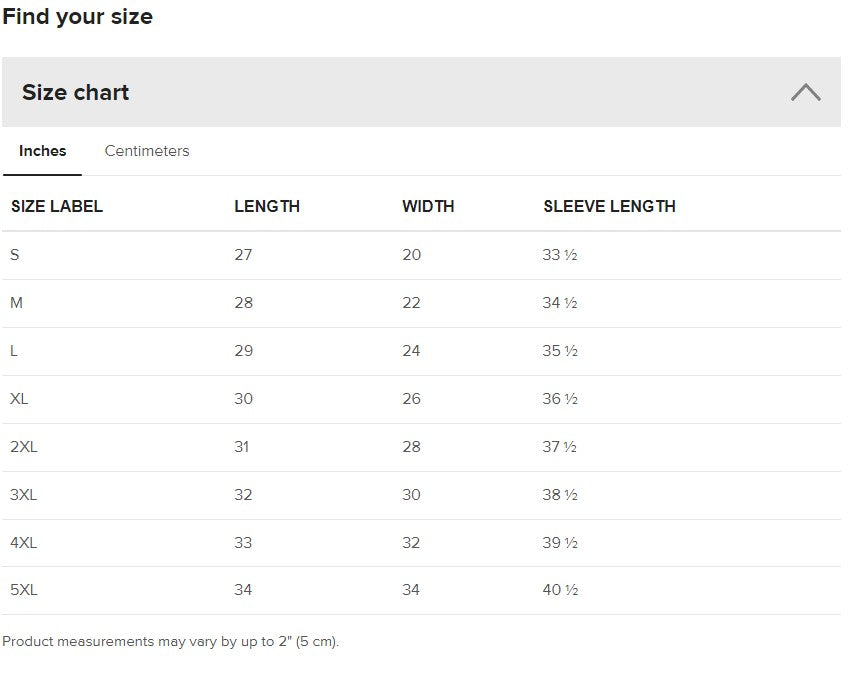Click the LENGTH column header

(267, 207)
